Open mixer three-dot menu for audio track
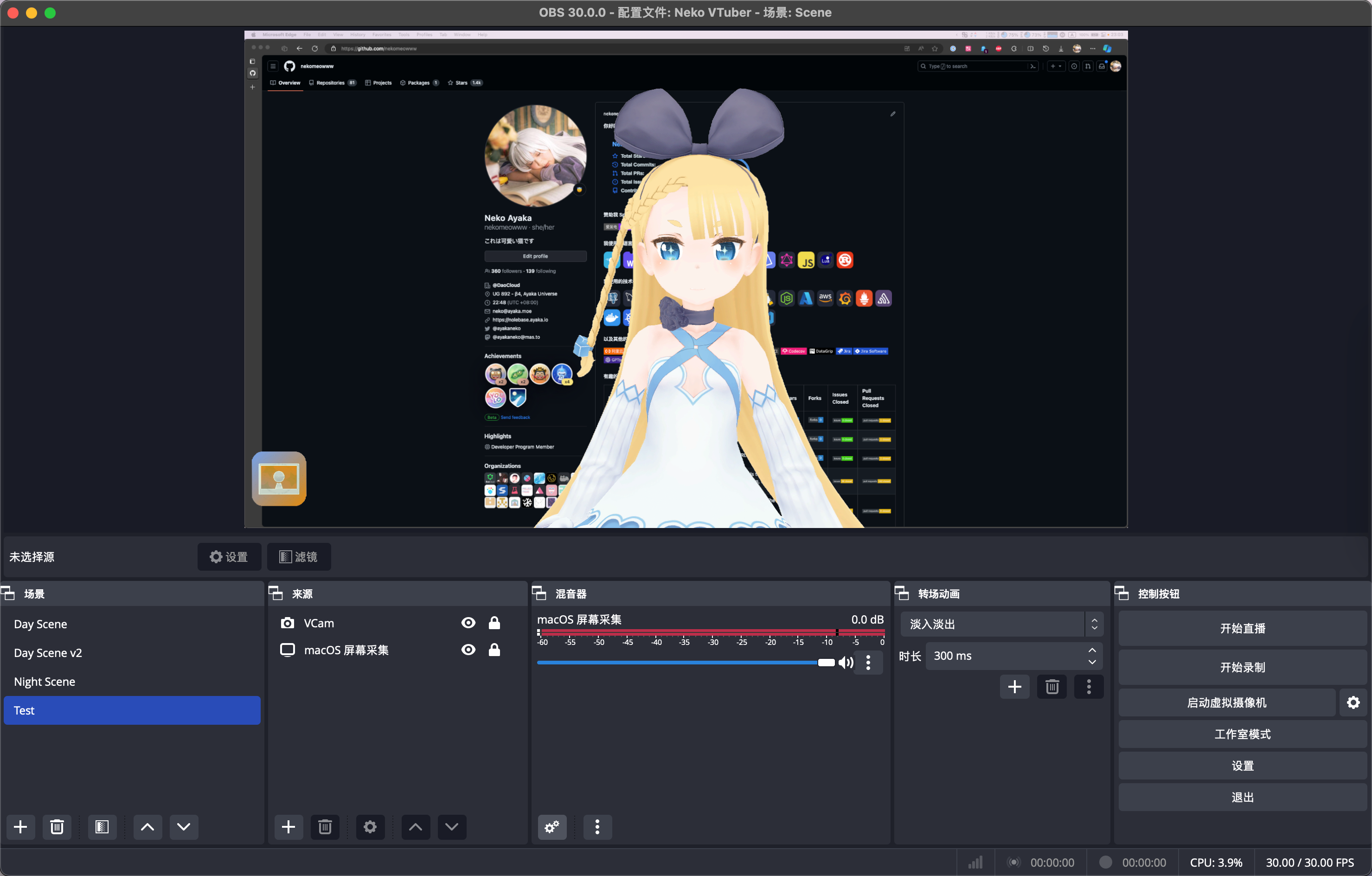The width and height of the screenshot is (1372, 876). click(868, 662)
